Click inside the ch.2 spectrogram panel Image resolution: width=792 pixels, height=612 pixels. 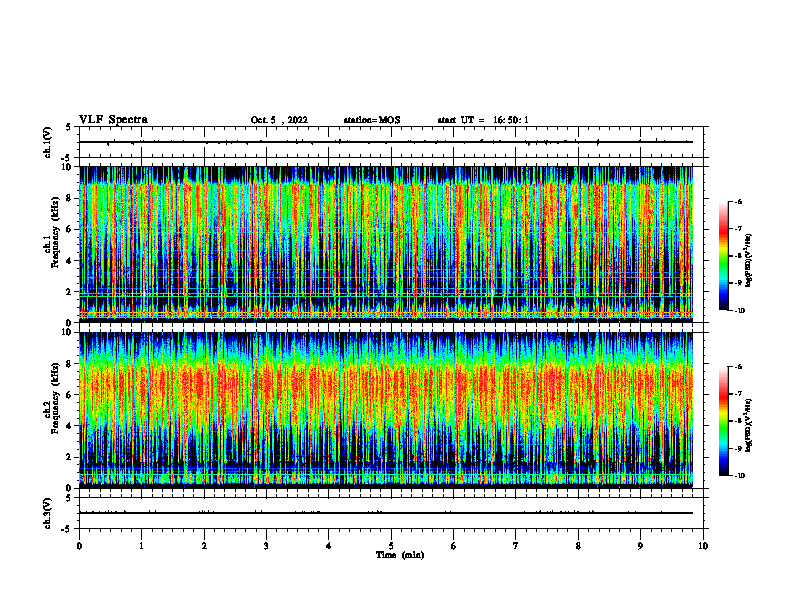(x=386, y=410)
